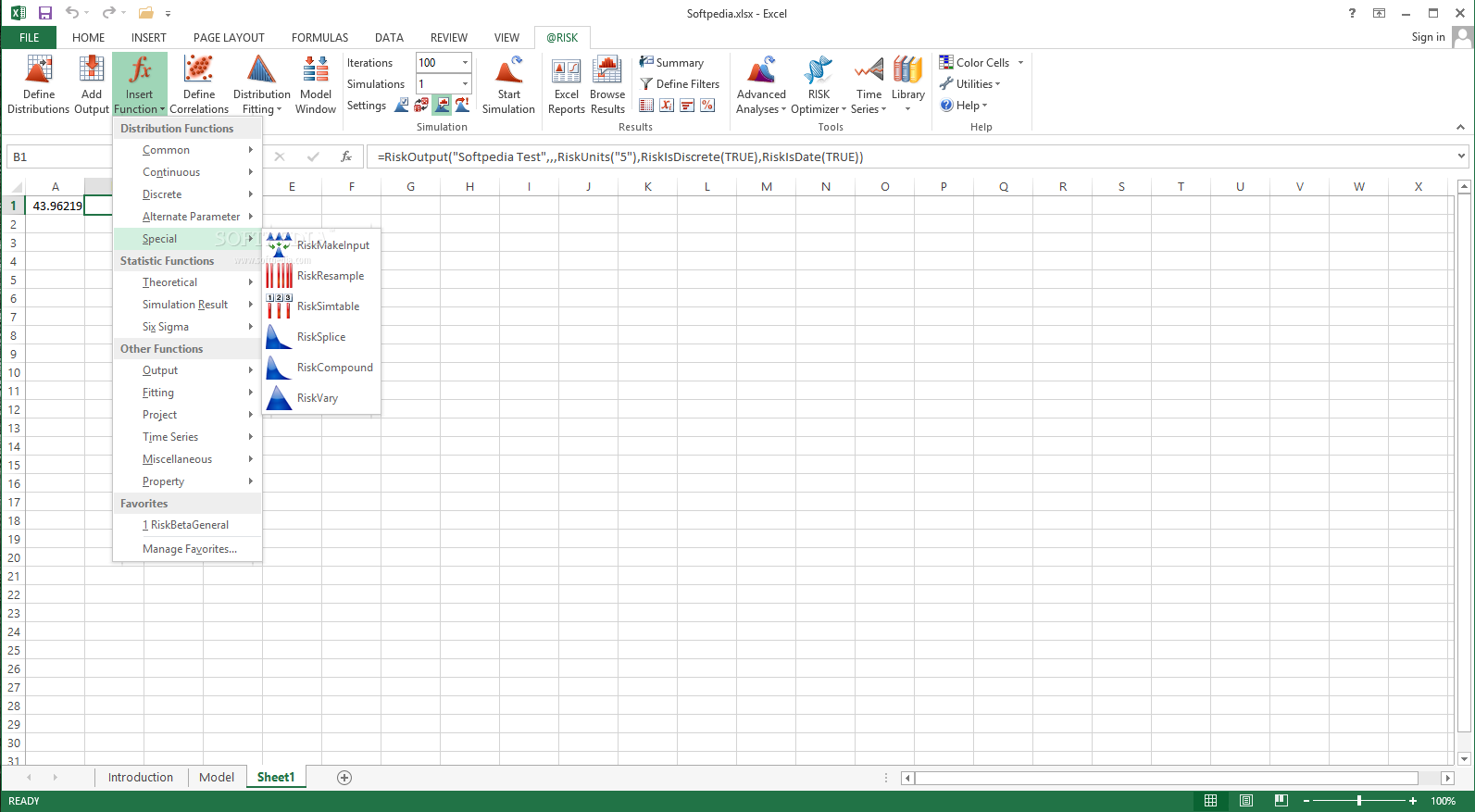The height and width of the screenshot is (812, 1475).
Task: Click the open folder icon in title bar
Action: tap(146, 13)
